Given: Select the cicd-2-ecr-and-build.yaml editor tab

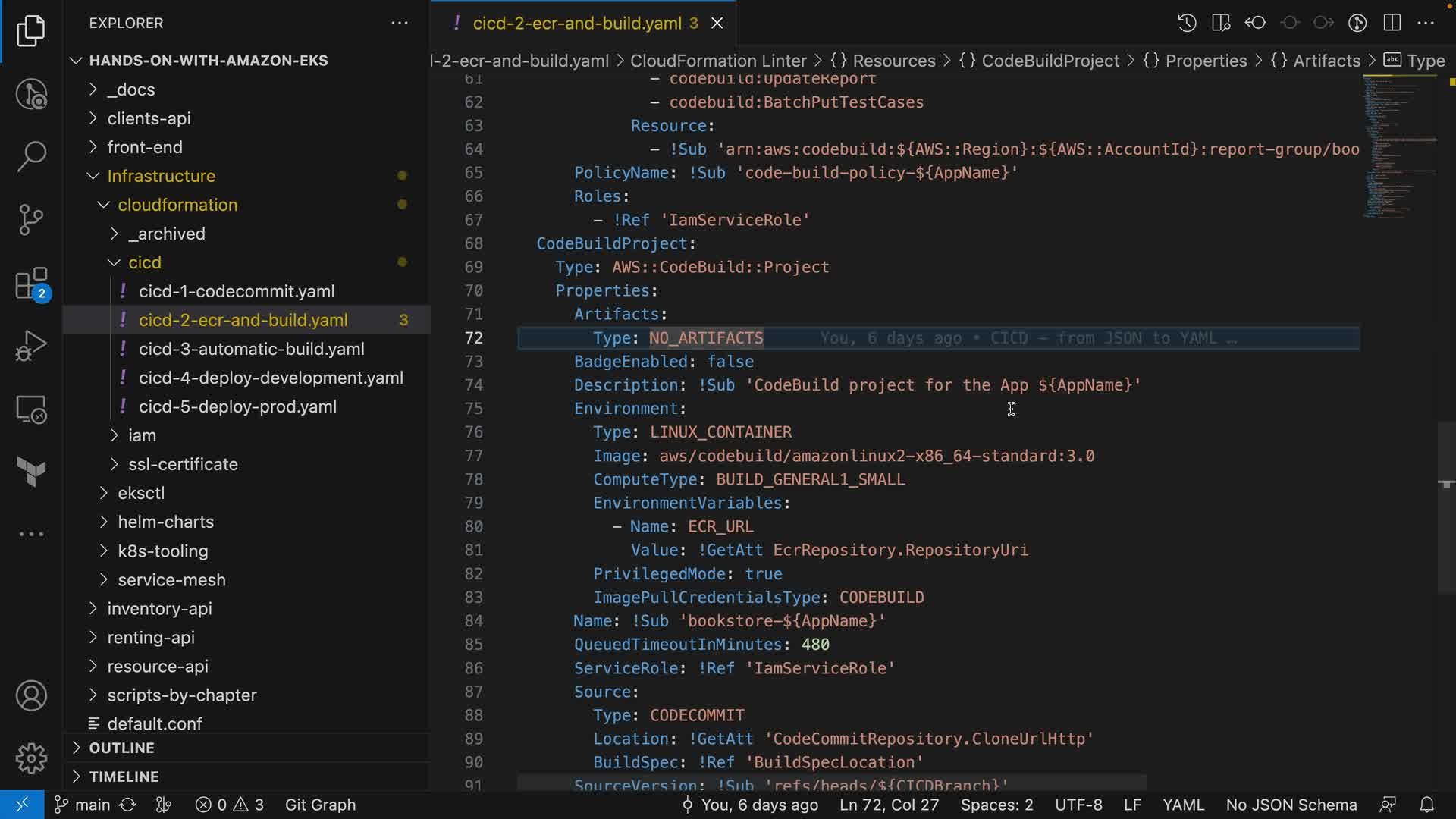Looking at the screenshot, I should [x=576, y=24].
